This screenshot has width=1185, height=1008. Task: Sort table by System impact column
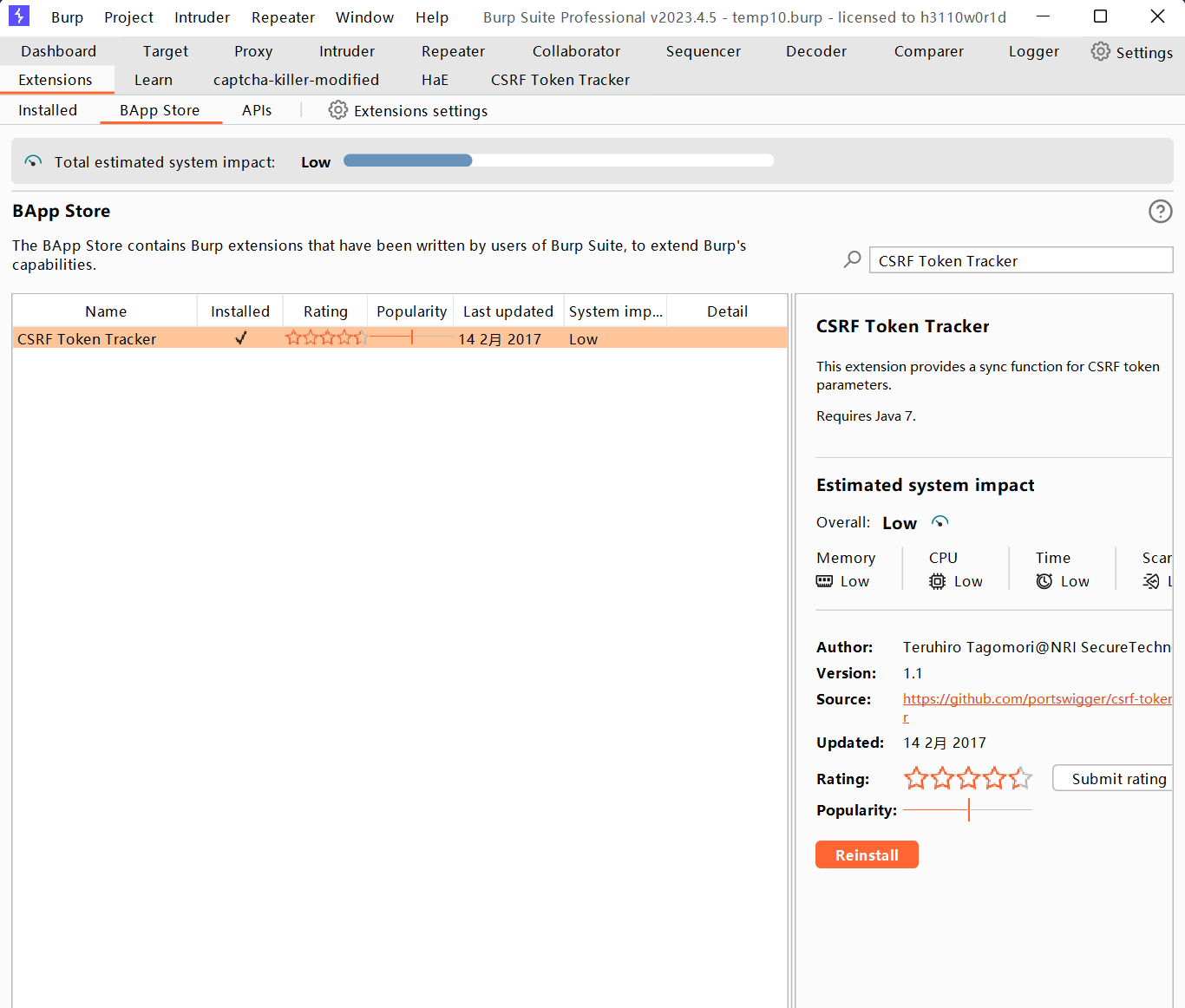pos(615,311)
